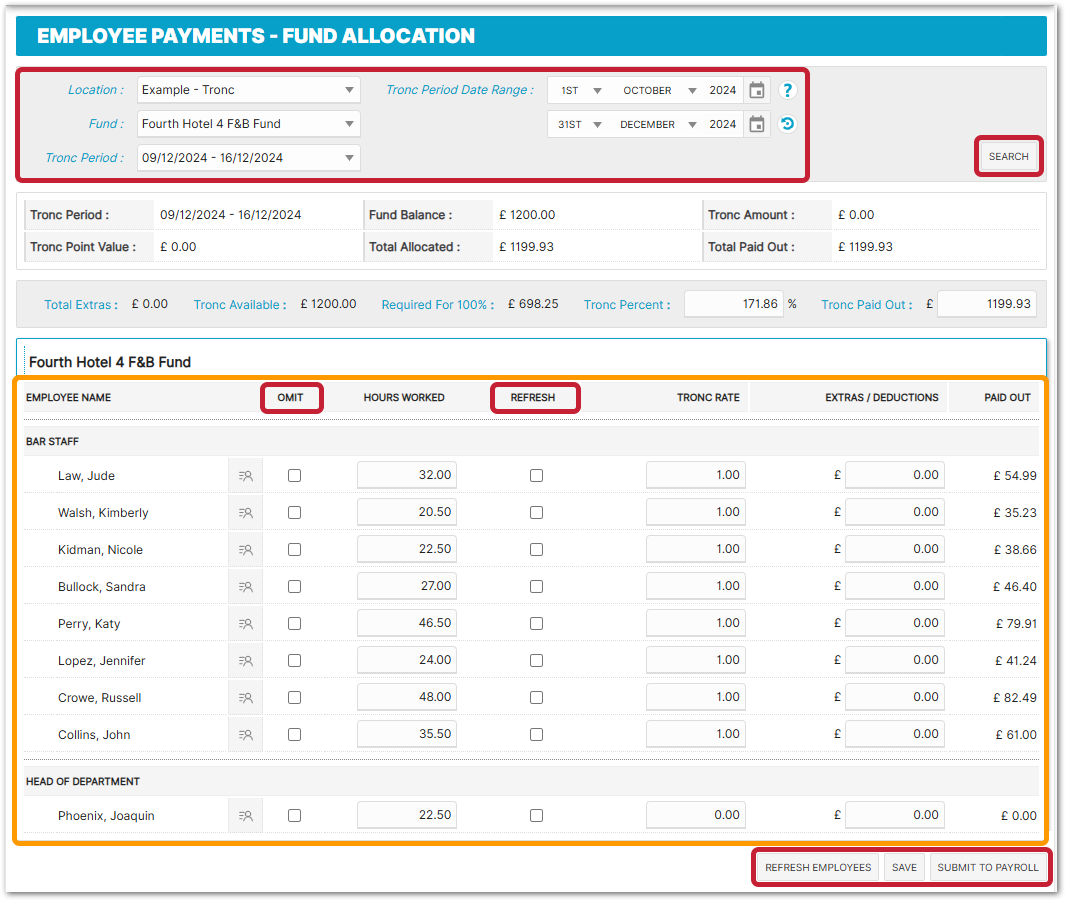Viewport: 1066px width, 901px height.
Task: Open employee details icon for Law, Jude
Action: click(x=245, y=476)
